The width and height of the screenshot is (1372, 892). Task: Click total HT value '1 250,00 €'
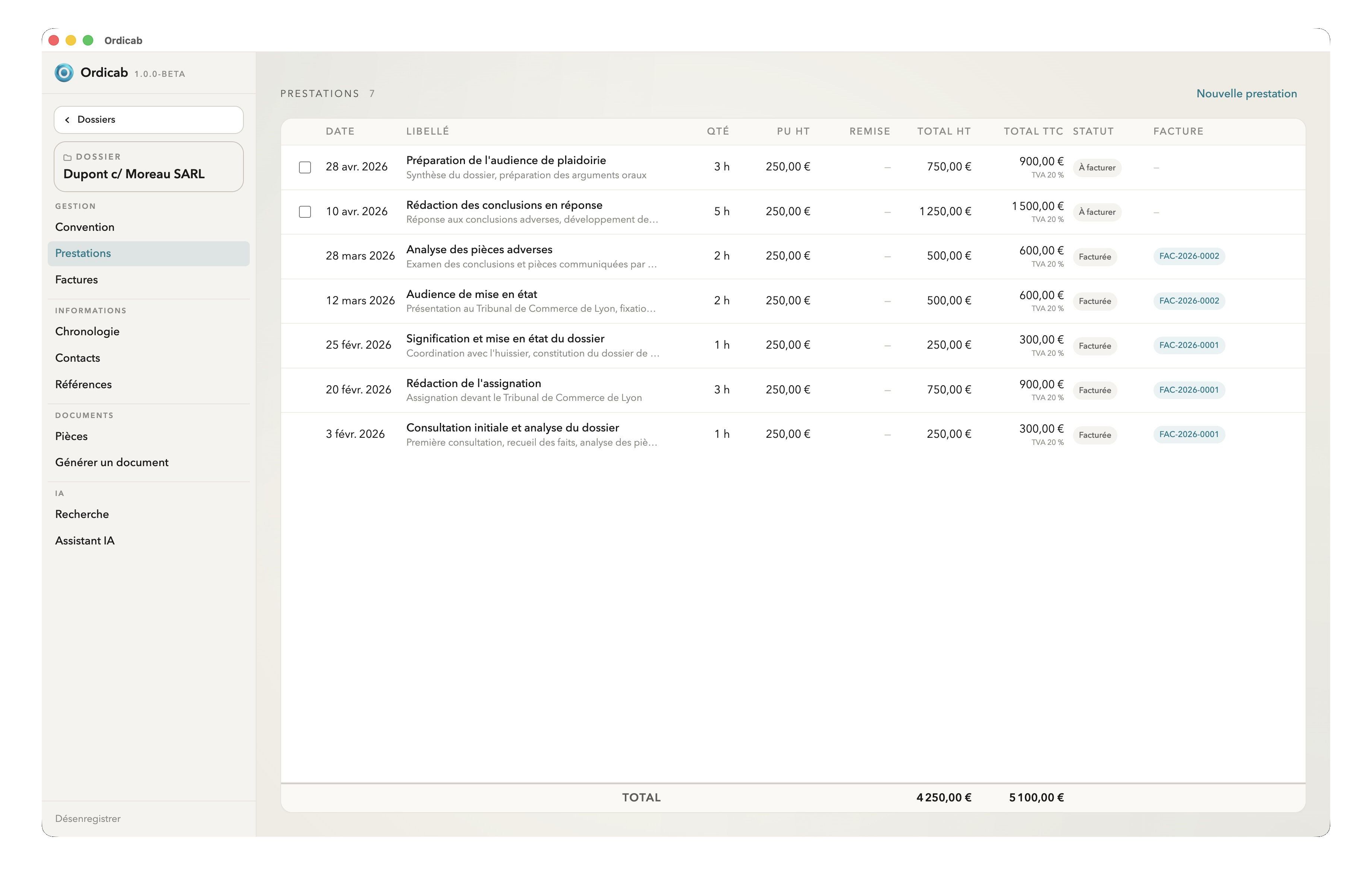pyautogui.click(x=945, y=211)
